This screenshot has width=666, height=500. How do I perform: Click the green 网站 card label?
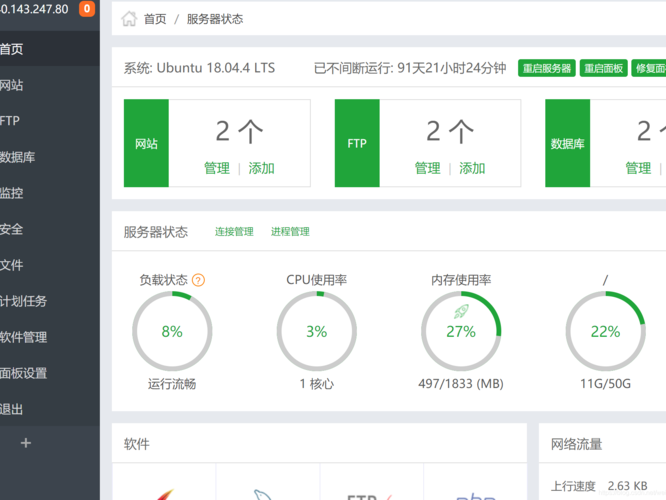click(146, 143)
